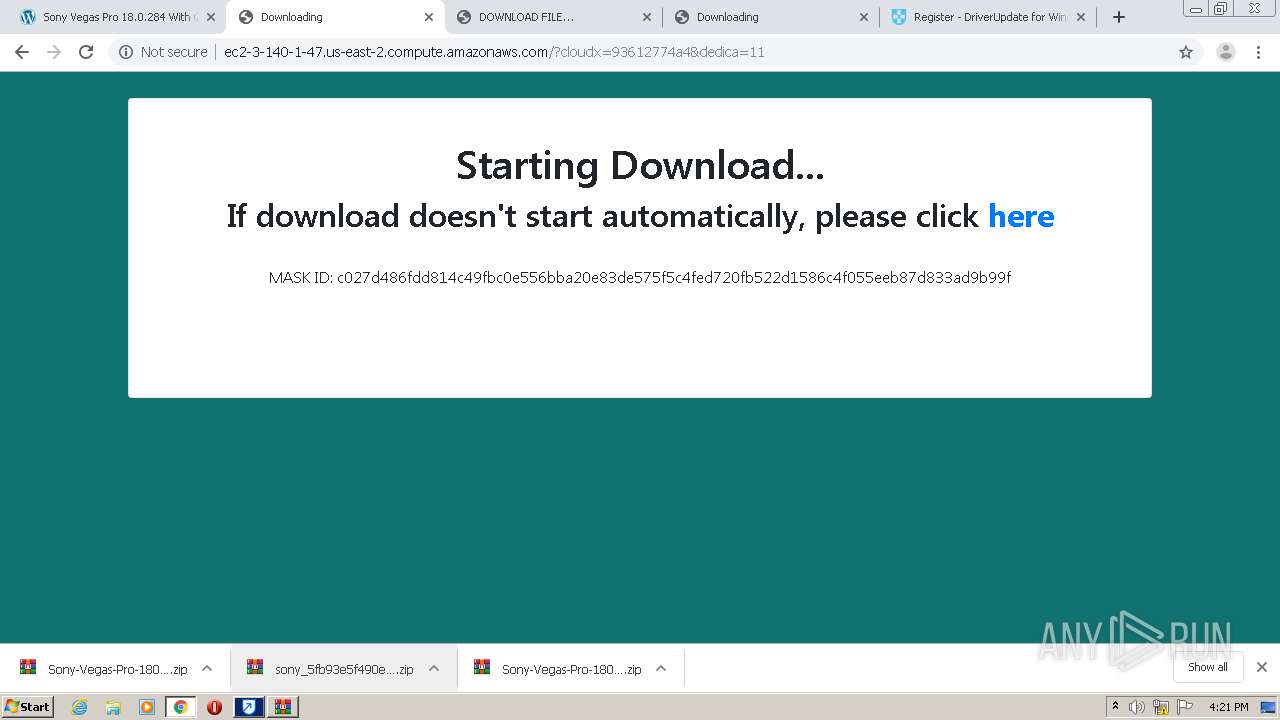This screenshot has height=720, width=1280.
Task: Bookmark this page with the star
Action: pyautogui.click(x=1186, y=52)
